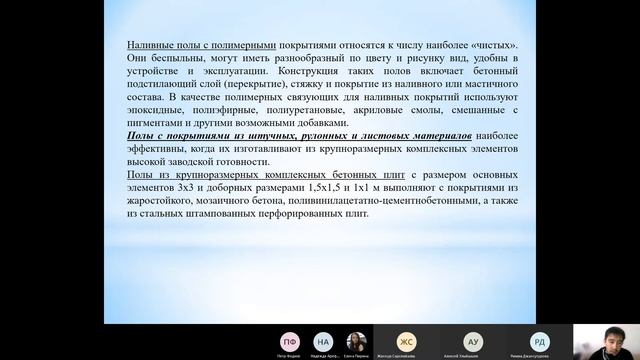Image resolution: width=640 pixels, height=360 pixels.
Task: Select participant avatar with initials НА
Action: 323,342
